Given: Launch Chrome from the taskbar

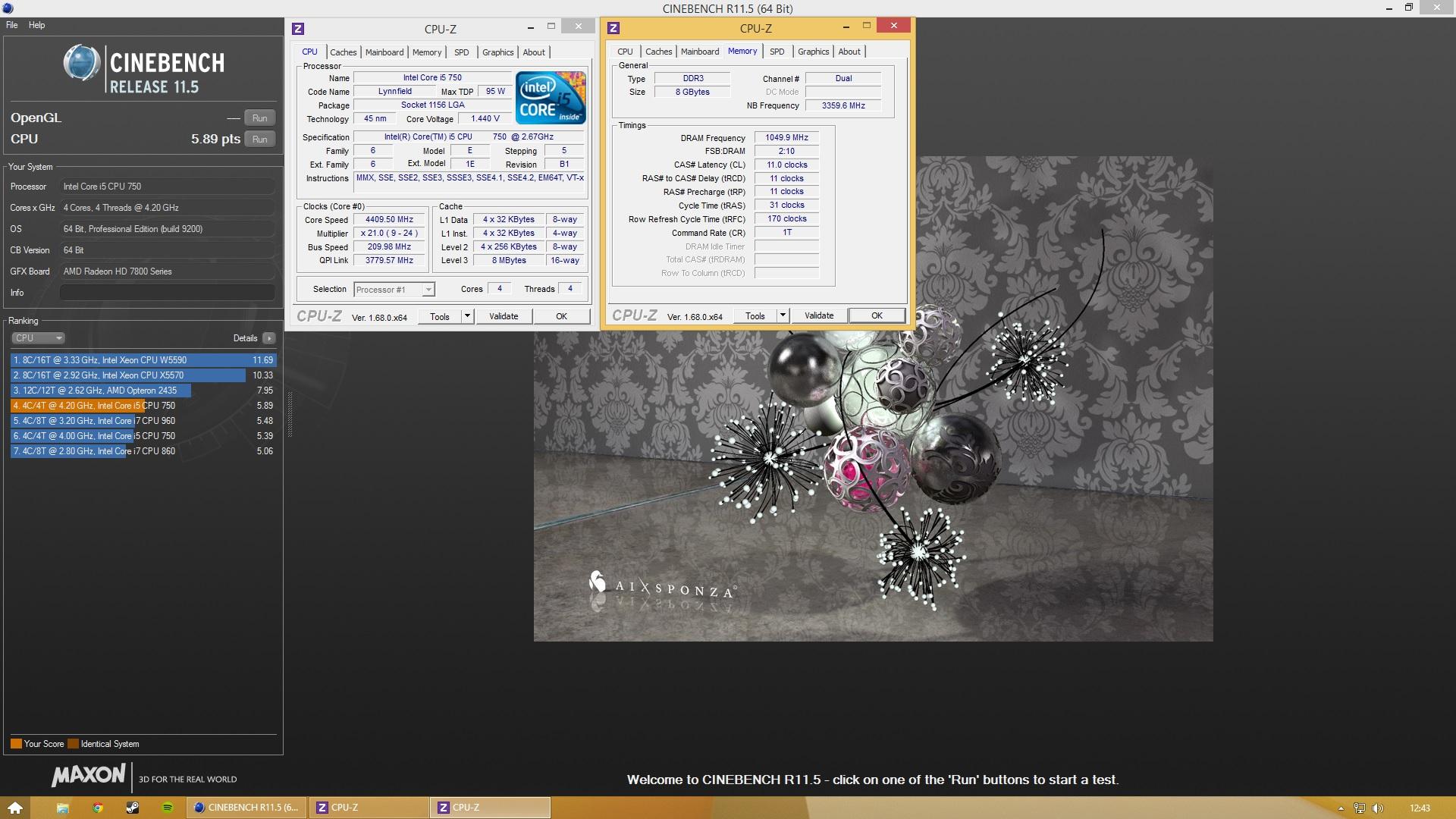Looking at the screenshot, I should point(98,808).
